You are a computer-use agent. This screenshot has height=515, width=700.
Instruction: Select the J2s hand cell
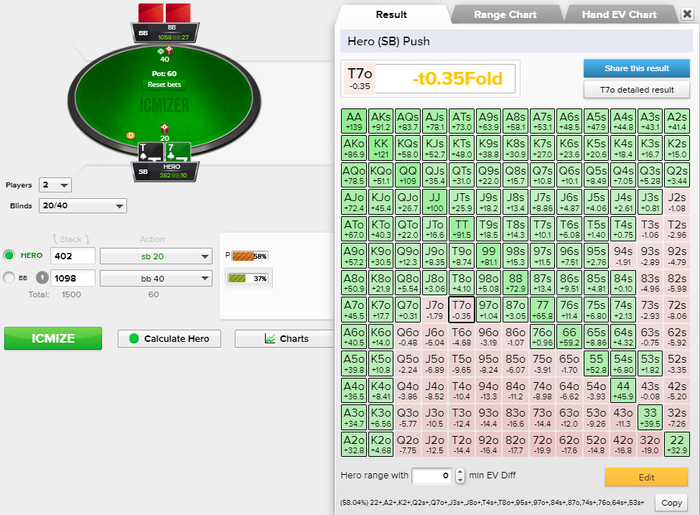pos(677,202)
